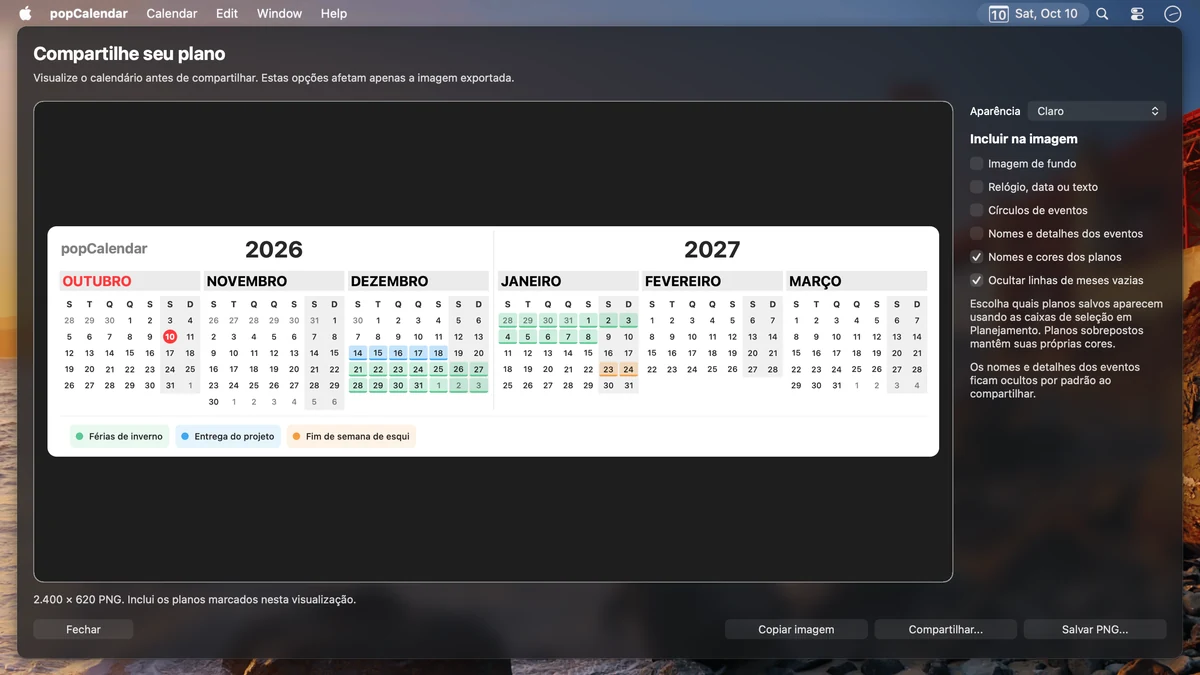Open the Help menu
Screen dimensions: 1200x675
[x=334, y=13]
